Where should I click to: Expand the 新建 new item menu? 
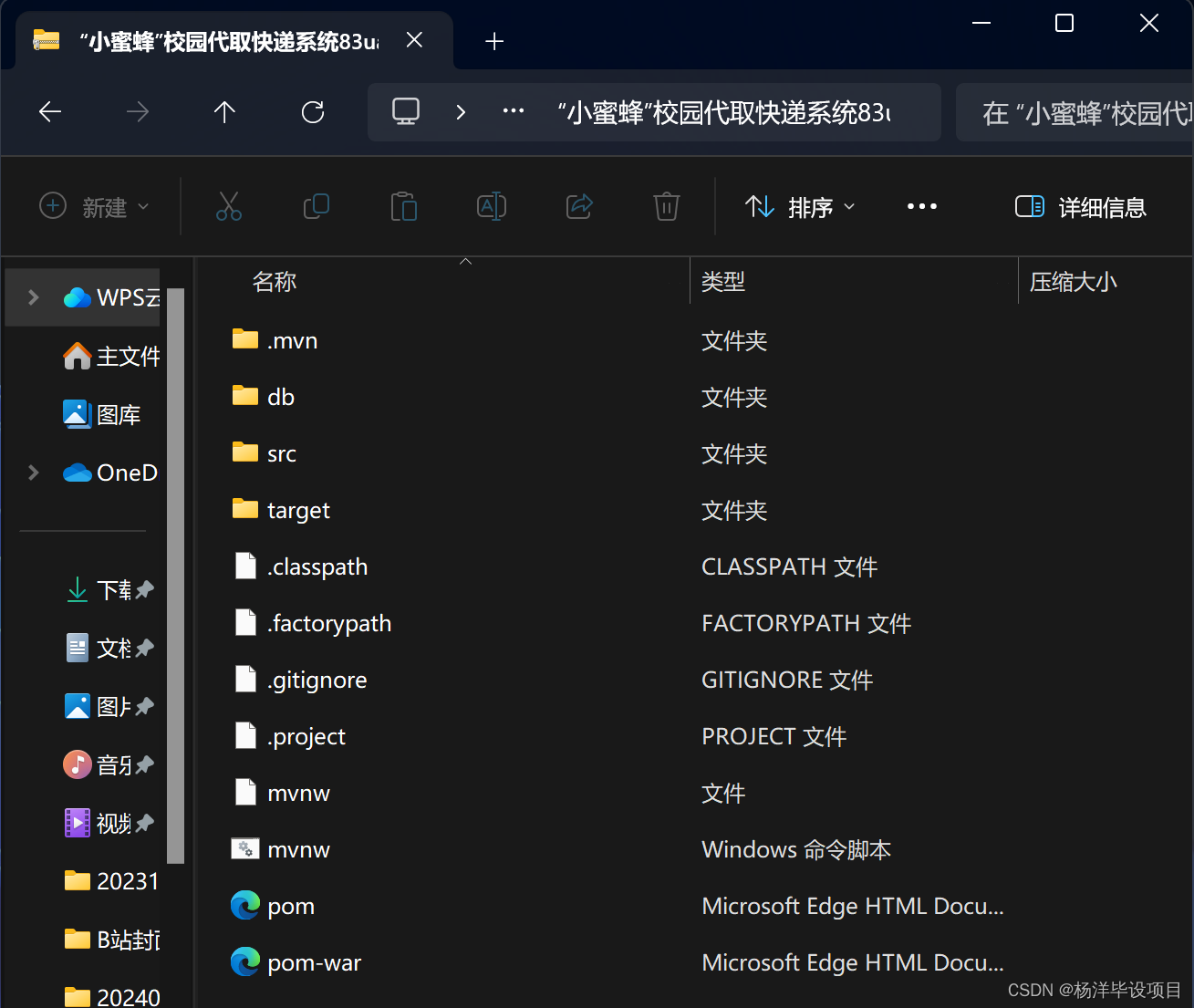pyautogui.click(x=94, y=207)
